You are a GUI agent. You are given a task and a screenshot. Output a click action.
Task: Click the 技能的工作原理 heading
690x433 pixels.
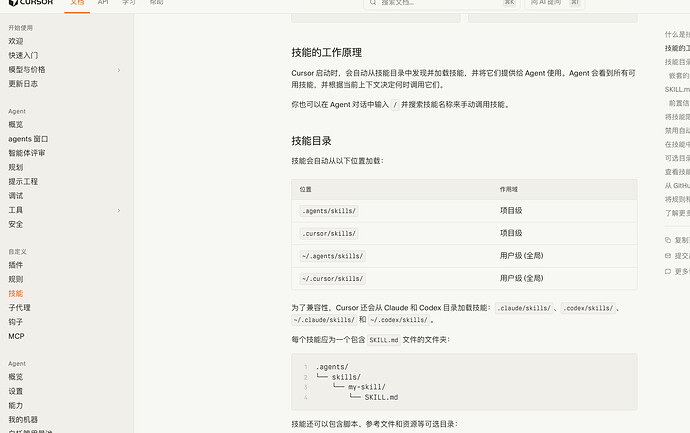click(327, 52)
